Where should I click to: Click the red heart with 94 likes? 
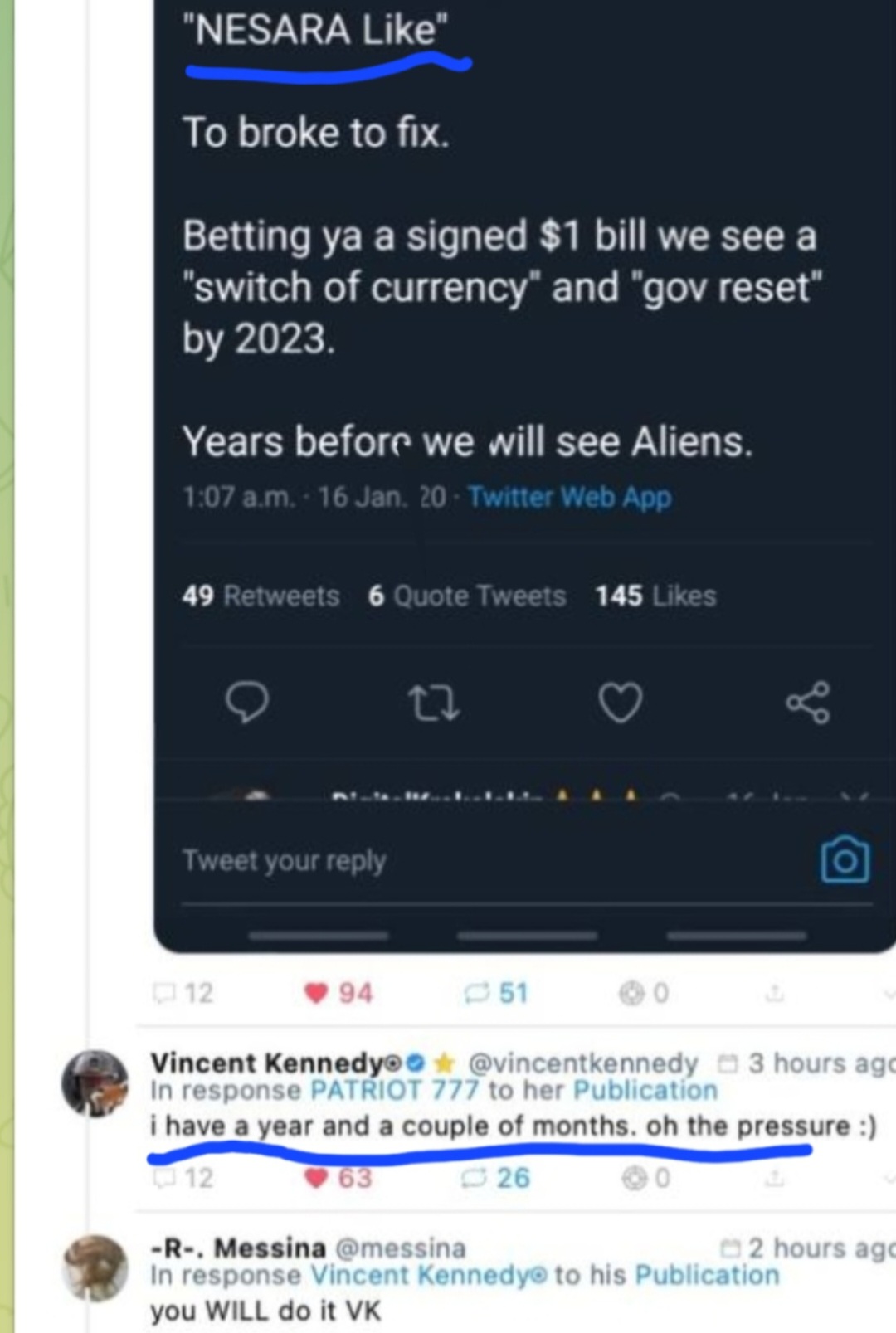pyautogui.click(x=316, y=993)
